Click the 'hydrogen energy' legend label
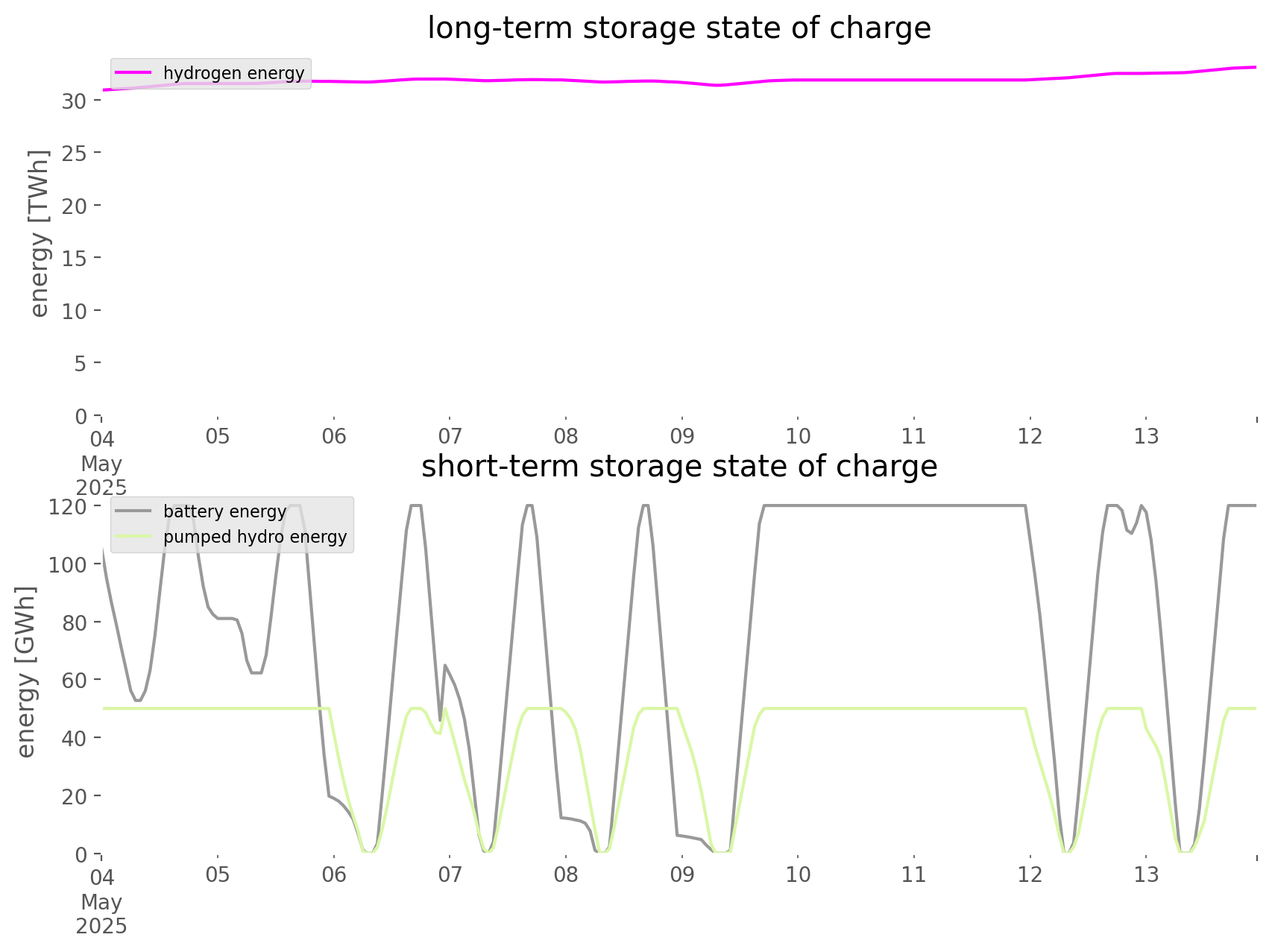 234,73
